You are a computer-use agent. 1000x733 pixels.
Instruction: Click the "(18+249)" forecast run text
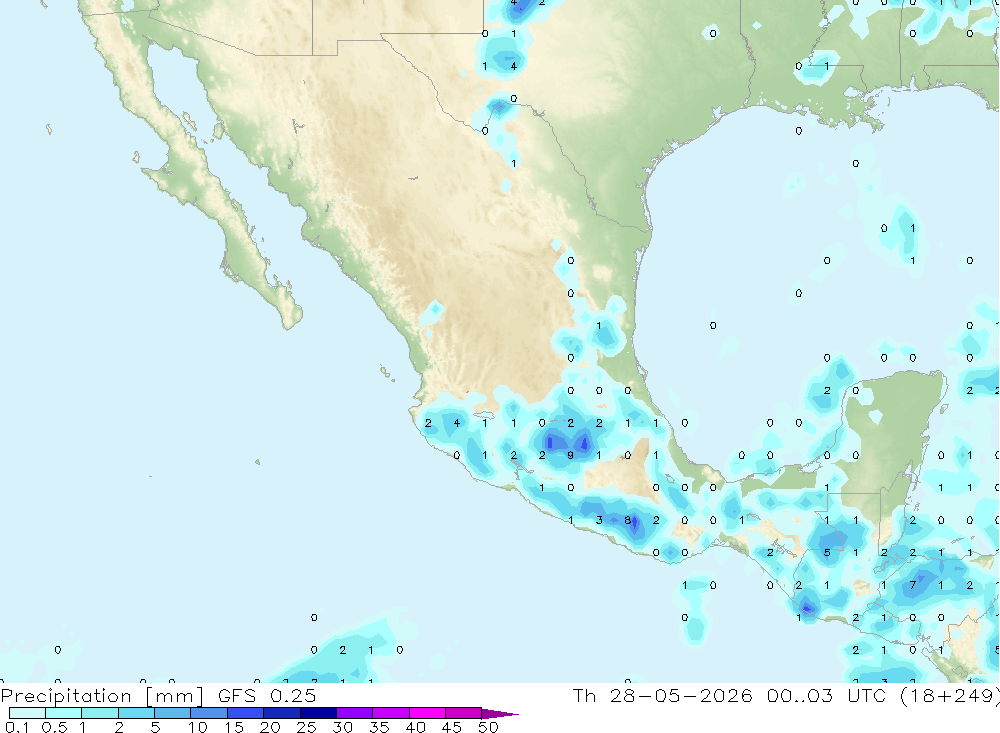coord(950,696)
